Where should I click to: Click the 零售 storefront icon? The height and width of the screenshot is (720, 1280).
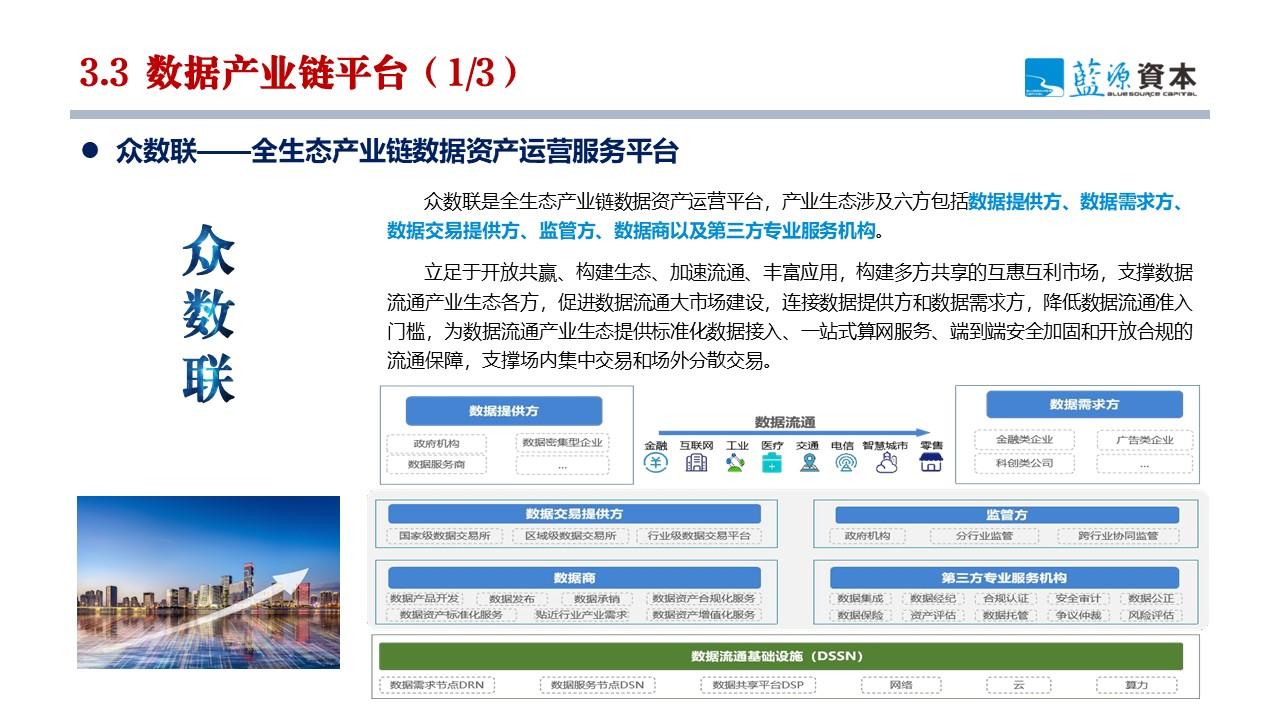931,462
